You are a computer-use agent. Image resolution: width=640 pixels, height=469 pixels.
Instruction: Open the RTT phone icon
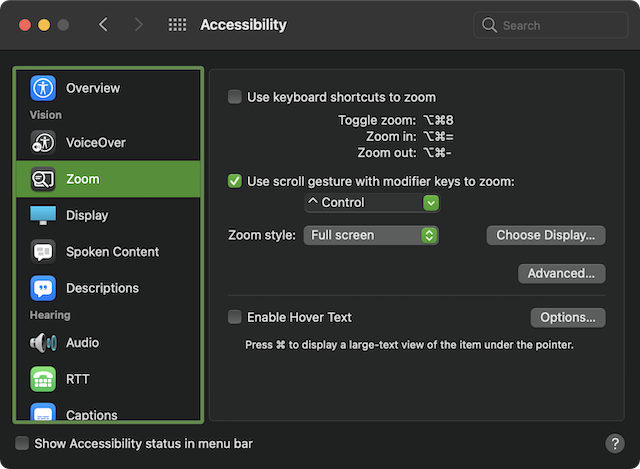[x=43, y=379]
